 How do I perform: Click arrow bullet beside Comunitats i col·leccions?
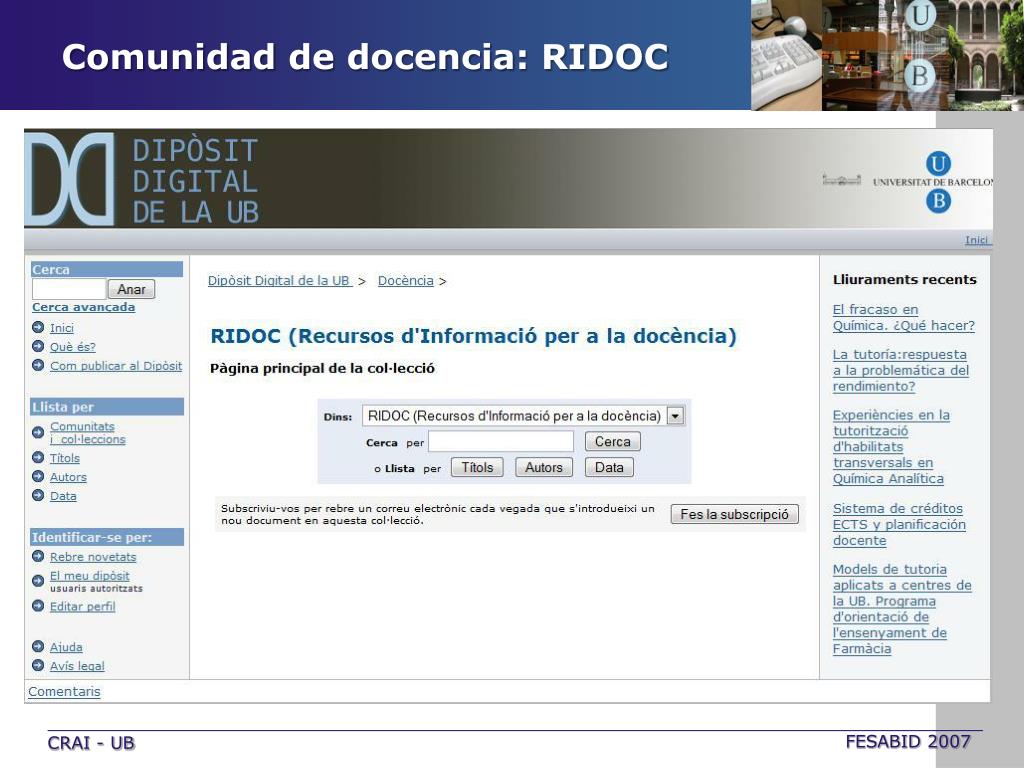(38, 432)
